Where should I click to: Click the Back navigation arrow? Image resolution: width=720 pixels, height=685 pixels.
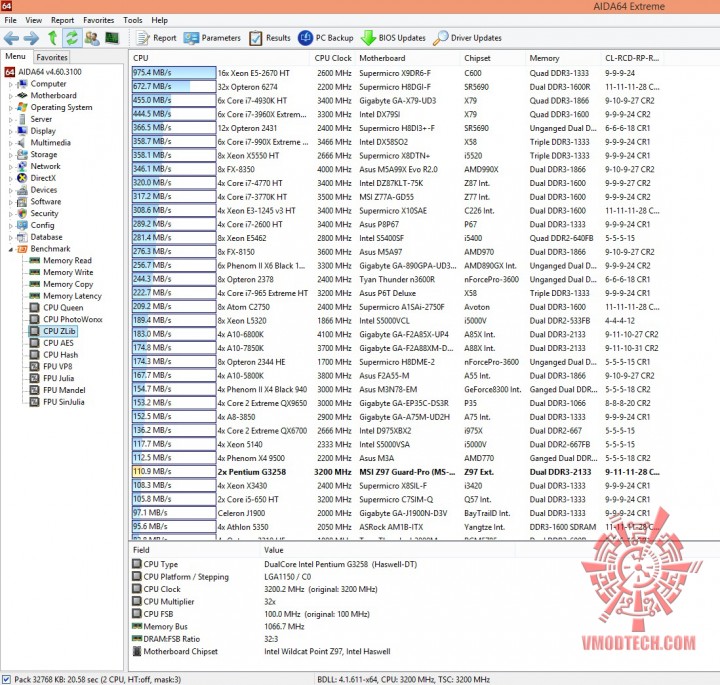(x=11, y=38)
